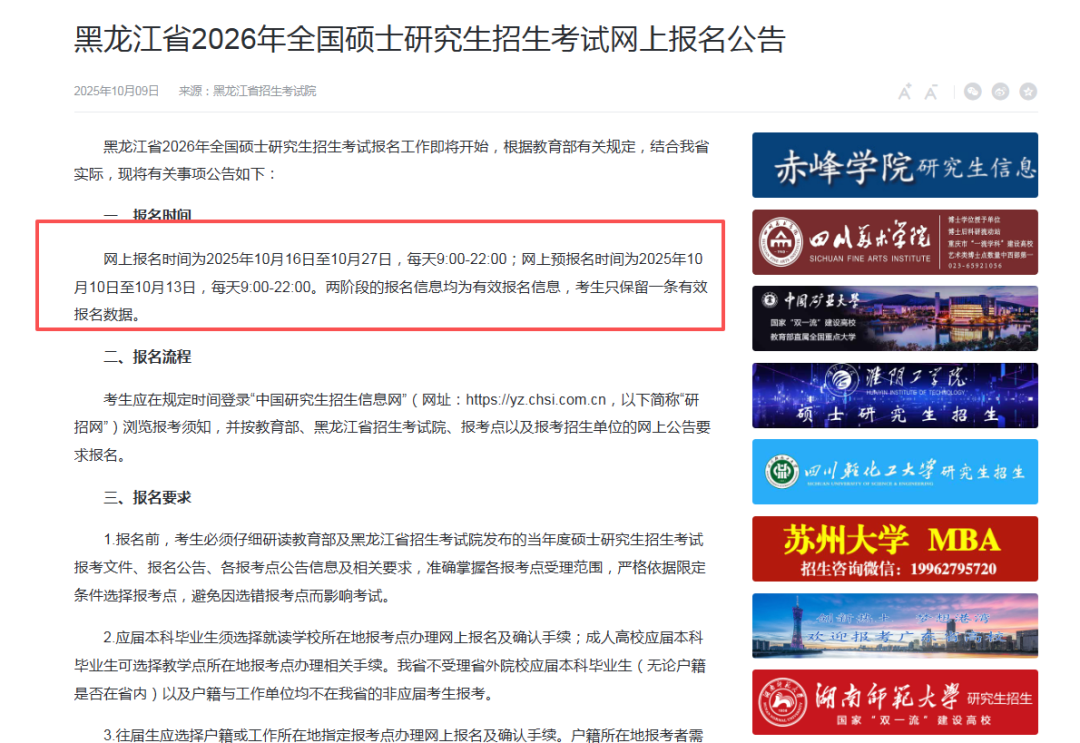This screenshot has height=743, width=1080.
Task: Click section heading 二、报名流程
Action: tap(147, 357)
